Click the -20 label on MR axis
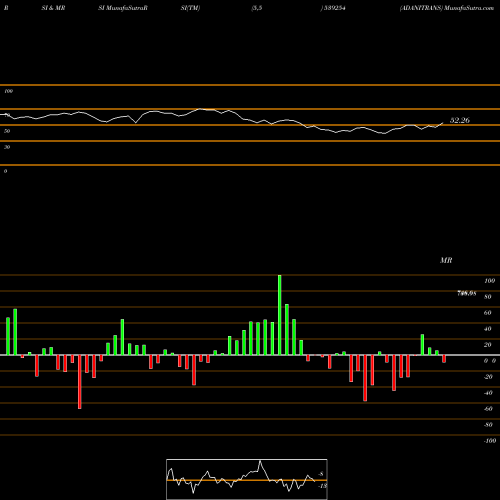This screenshot has width=500, height=500. click(x=488, y=377)
